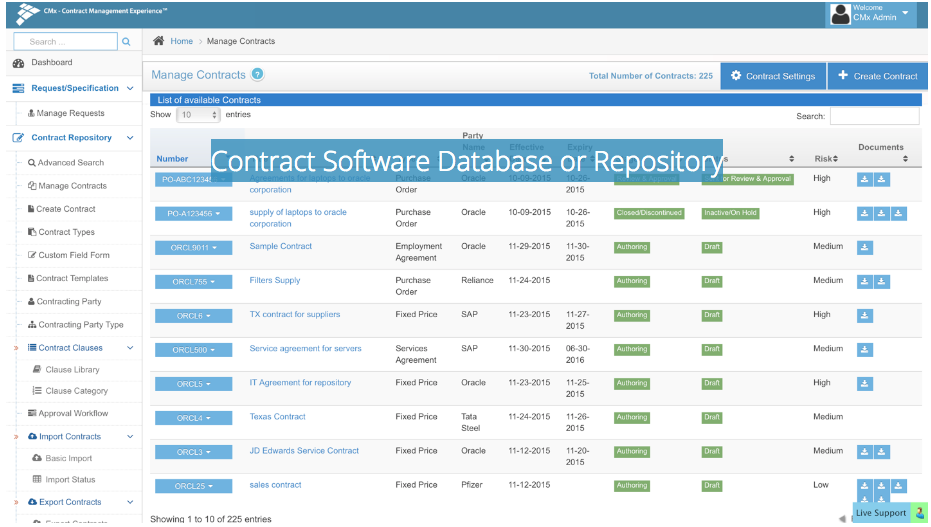
Task: Open Manage Requests in sidebar
Action: [x=70, y=113]
